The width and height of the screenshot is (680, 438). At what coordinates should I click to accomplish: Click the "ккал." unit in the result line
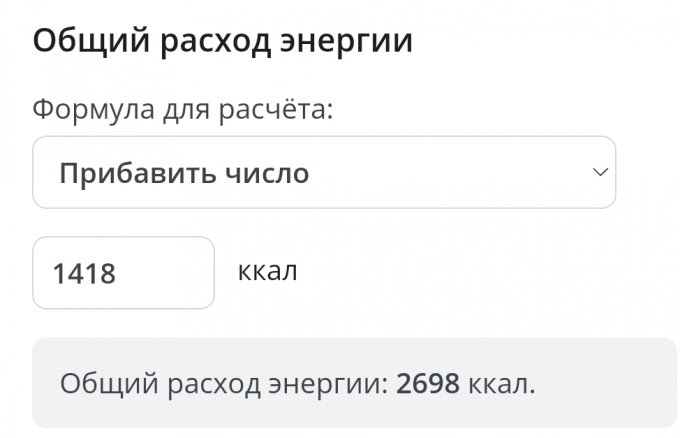(x=503, y=383)
